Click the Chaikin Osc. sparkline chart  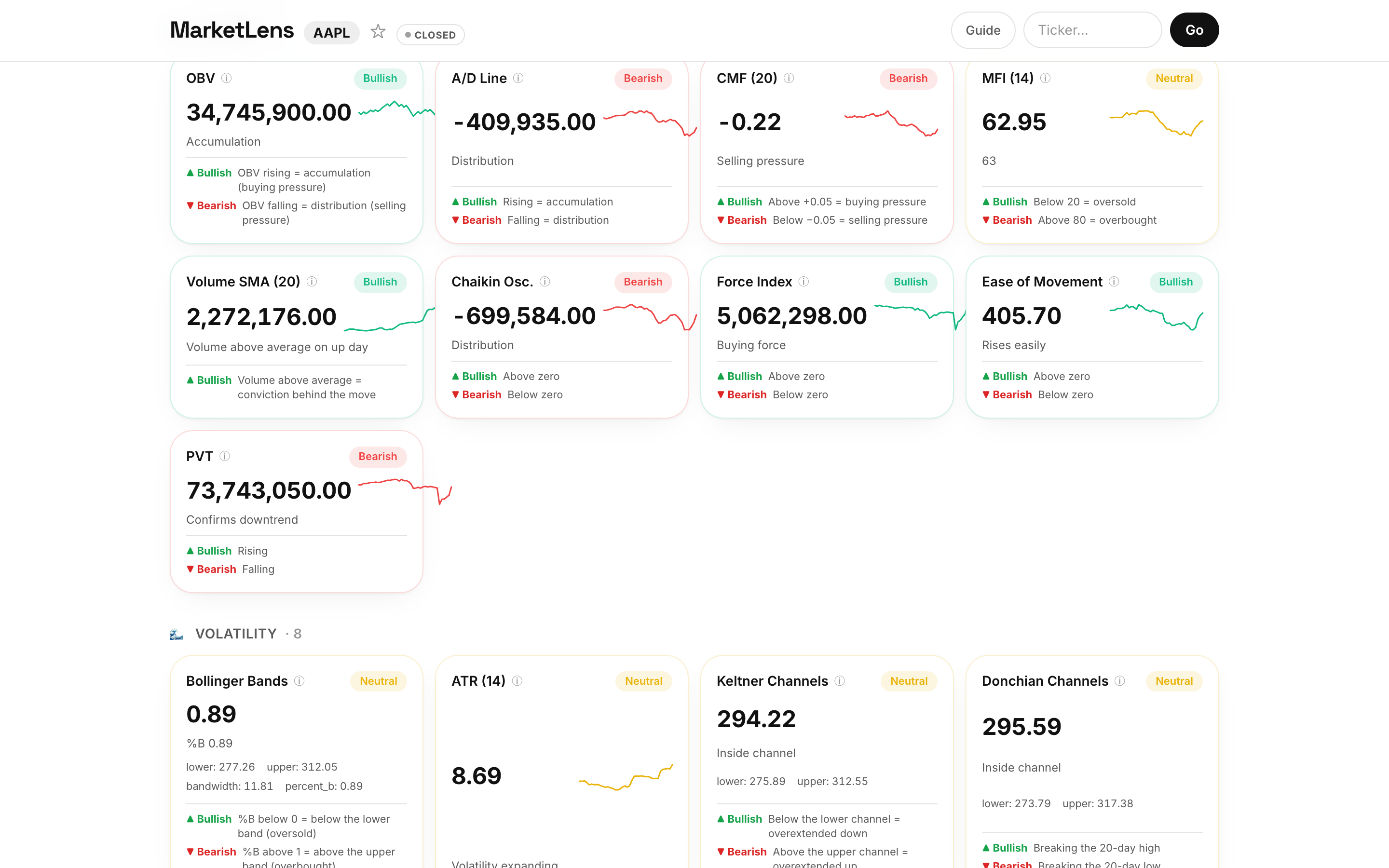coord(650,317)
